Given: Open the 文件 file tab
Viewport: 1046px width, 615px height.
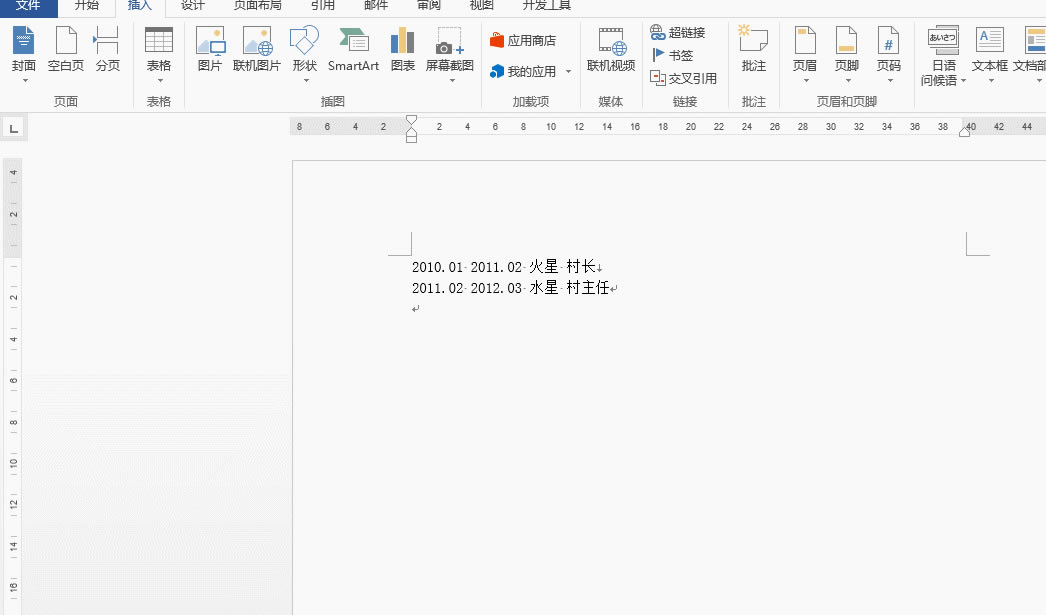Looking at the screenshot, I should pyautogui.click(x=28, y=6).
